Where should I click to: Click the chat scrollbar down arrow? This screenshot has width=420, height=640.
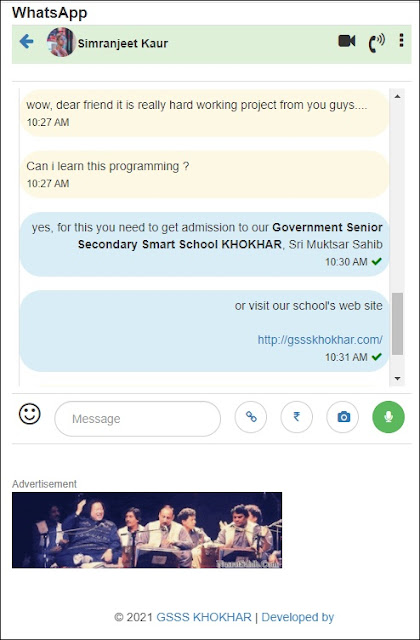(x=397, y=378)
